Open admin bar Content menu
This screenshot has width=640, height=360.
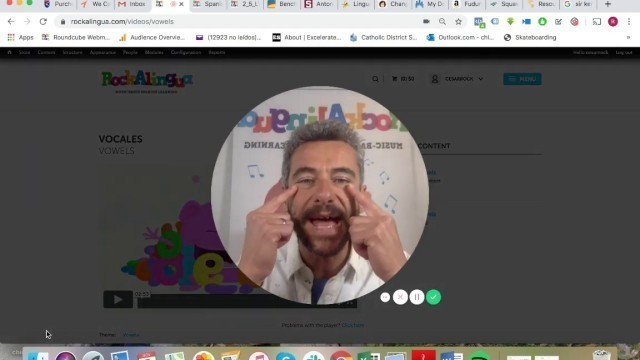pos(46,53)
